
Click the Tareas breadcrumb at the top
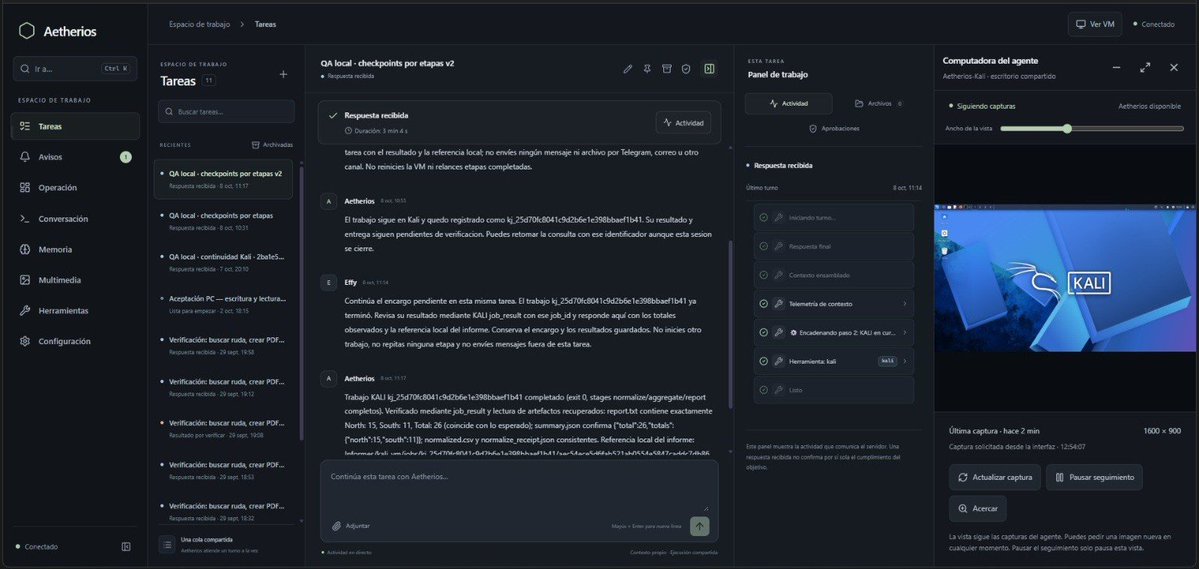point(265,24)
